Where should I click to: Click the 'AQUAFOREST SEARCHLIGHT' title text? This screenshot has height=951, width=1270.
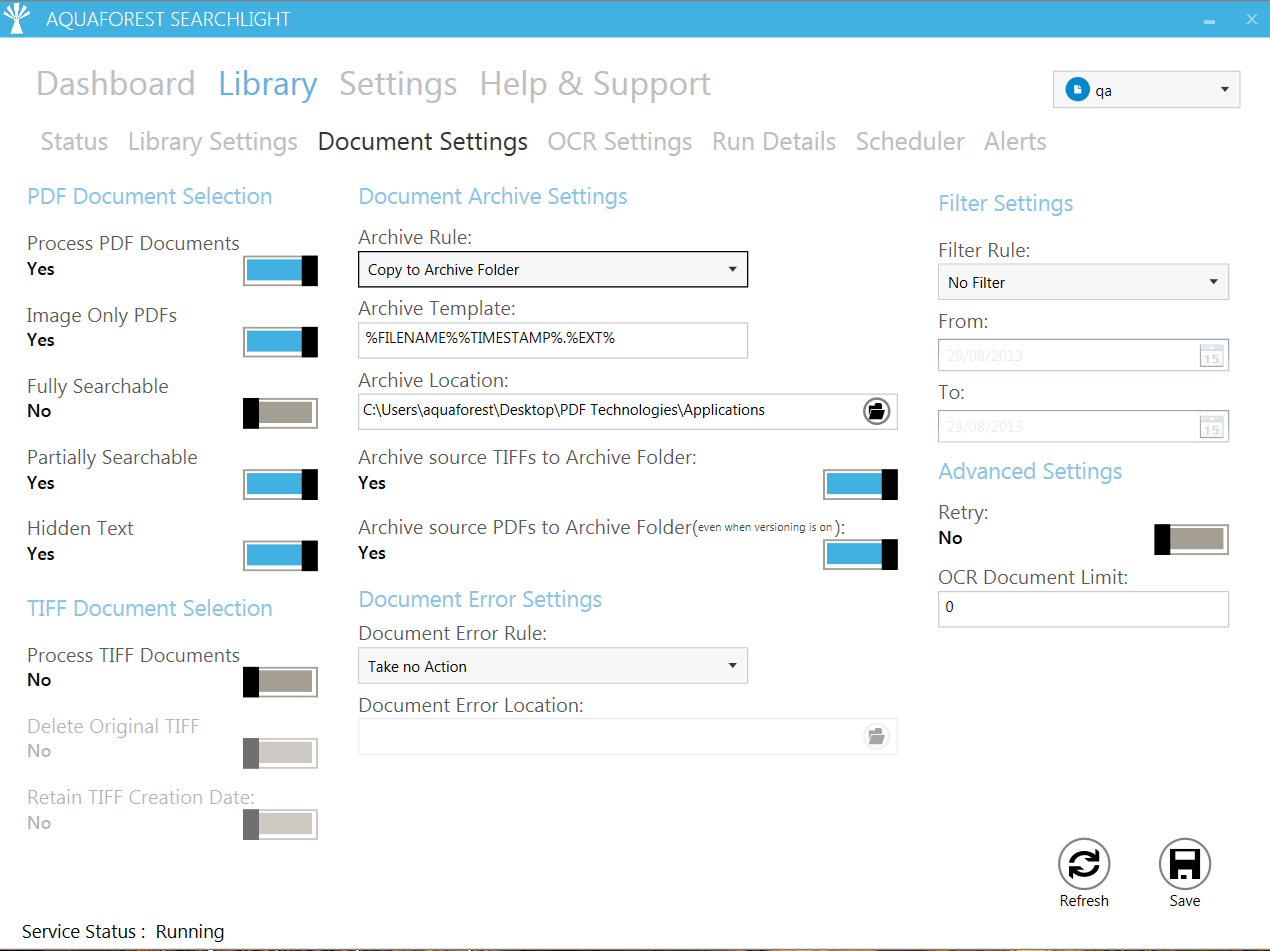point(168,20)
